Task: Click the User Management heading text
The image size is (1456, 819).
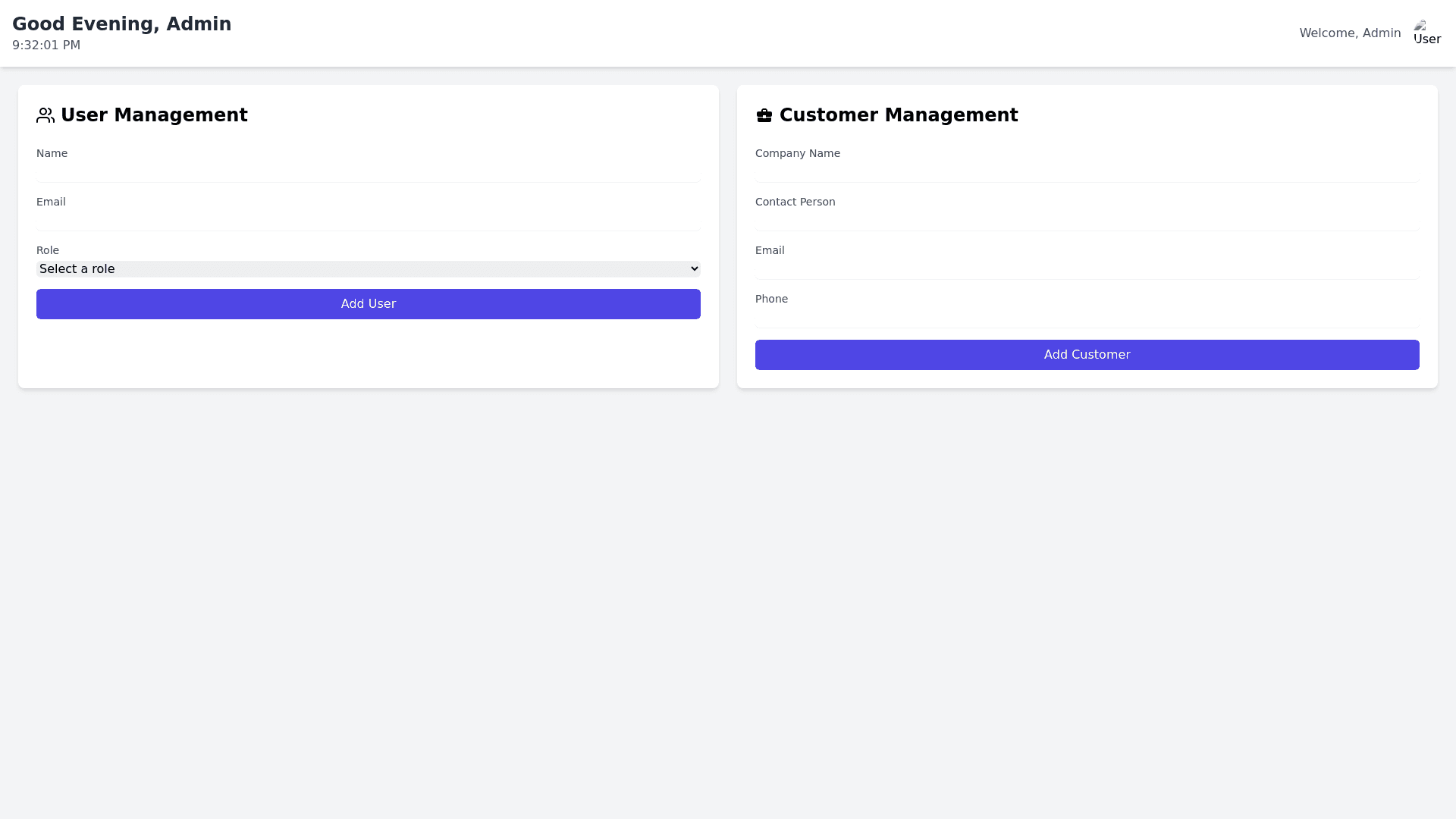Action: 154,115
